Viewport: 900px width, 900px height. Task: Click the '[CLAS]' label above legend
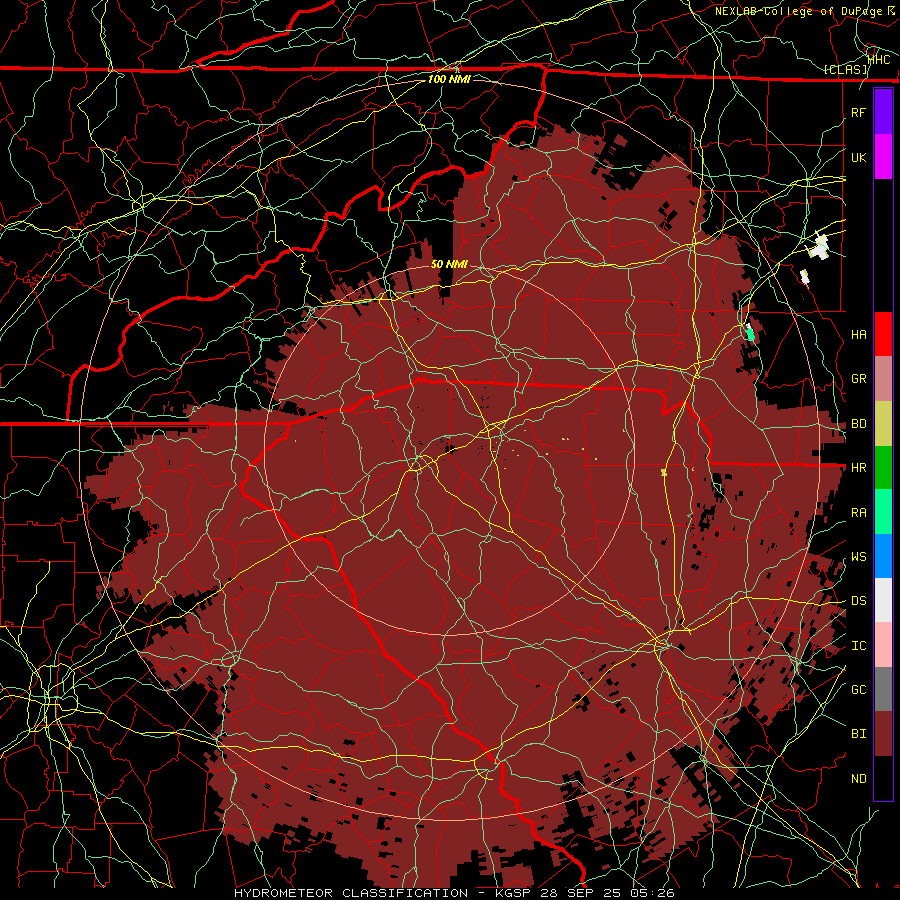(846, 70)
